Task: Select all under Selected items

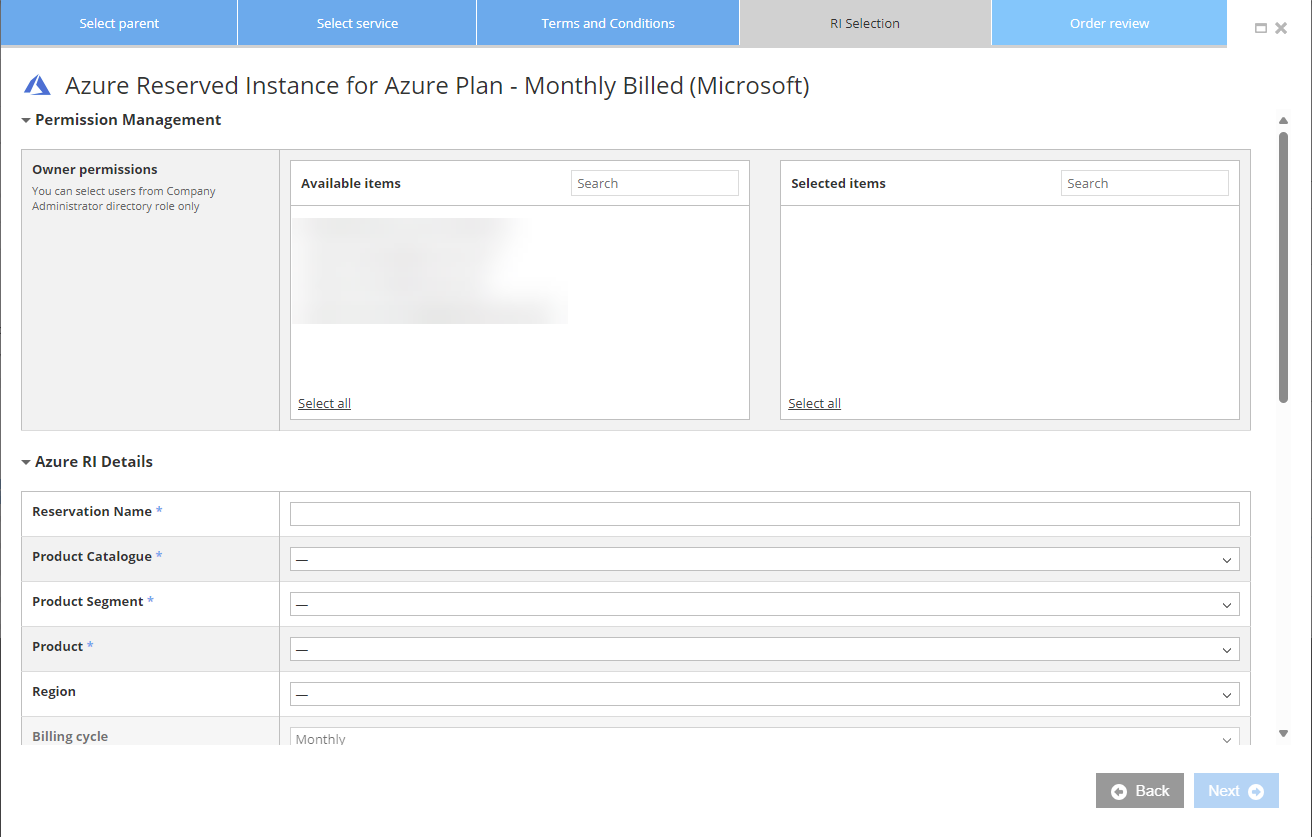Action: [x=814, y=403]
